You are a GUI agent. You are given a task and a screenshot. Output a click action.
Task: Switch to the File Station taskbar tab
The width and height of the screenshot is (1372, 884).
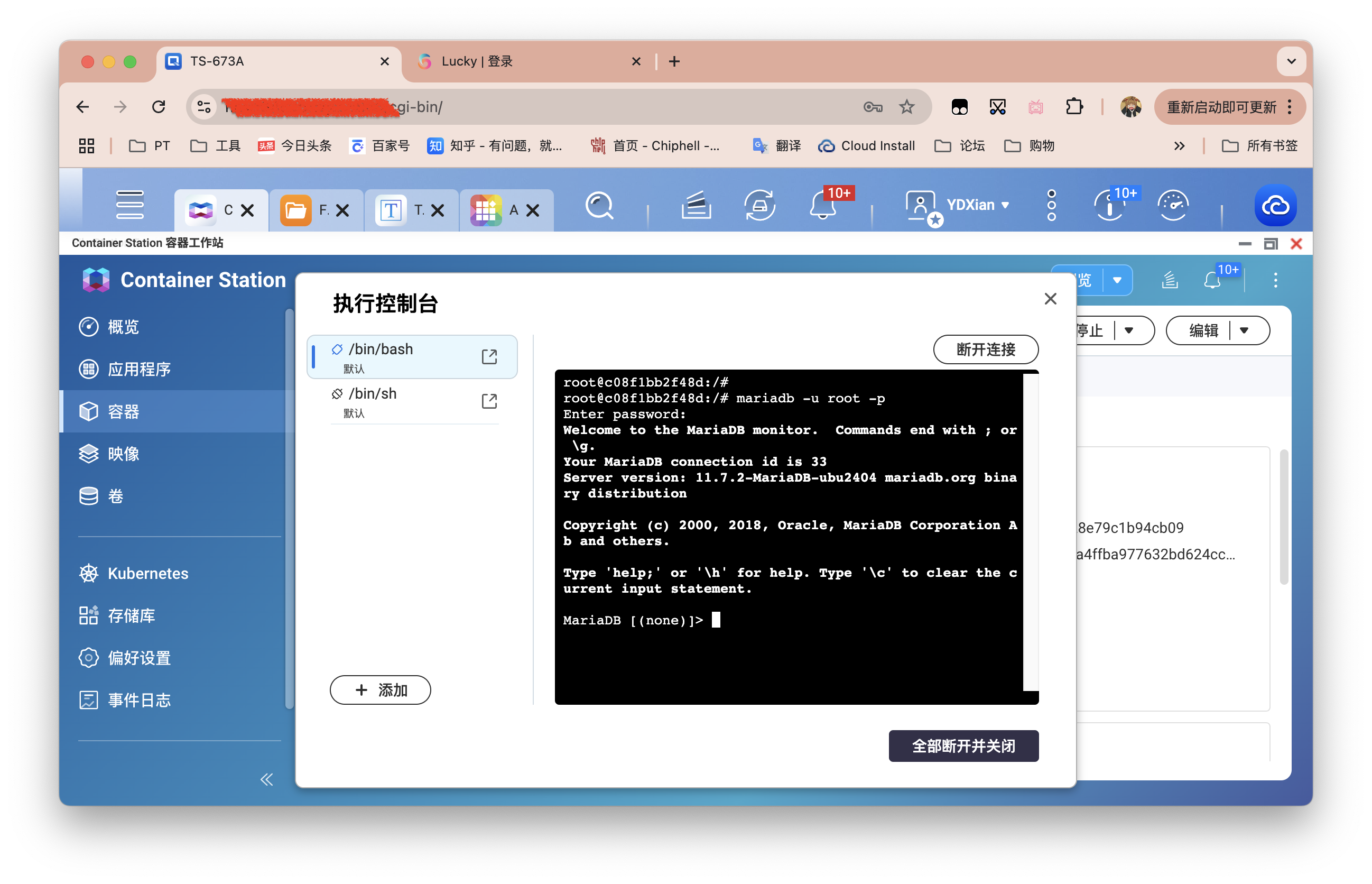(316, 210)
